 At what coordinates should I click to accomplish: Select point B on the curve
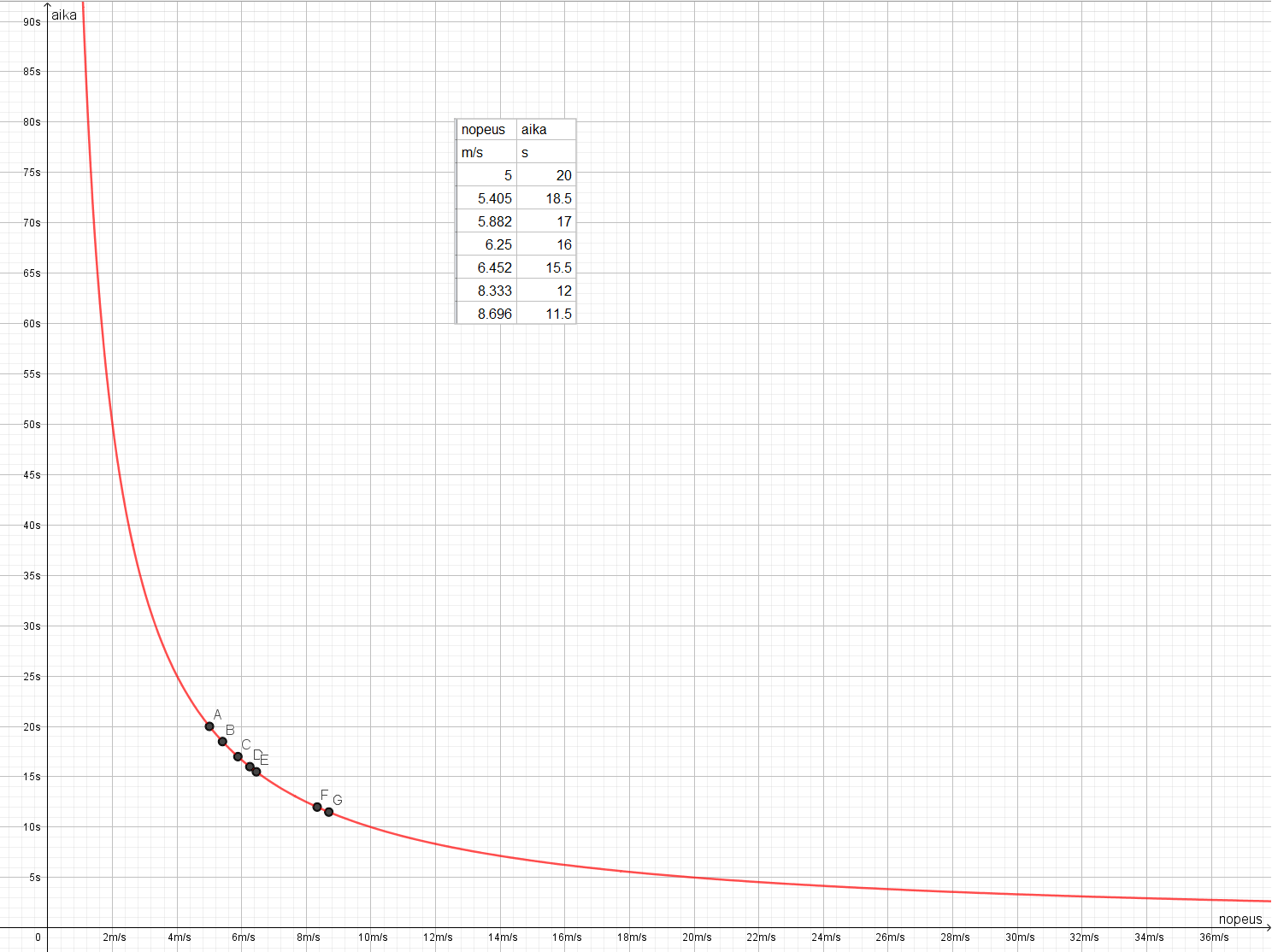pos(223,740)
